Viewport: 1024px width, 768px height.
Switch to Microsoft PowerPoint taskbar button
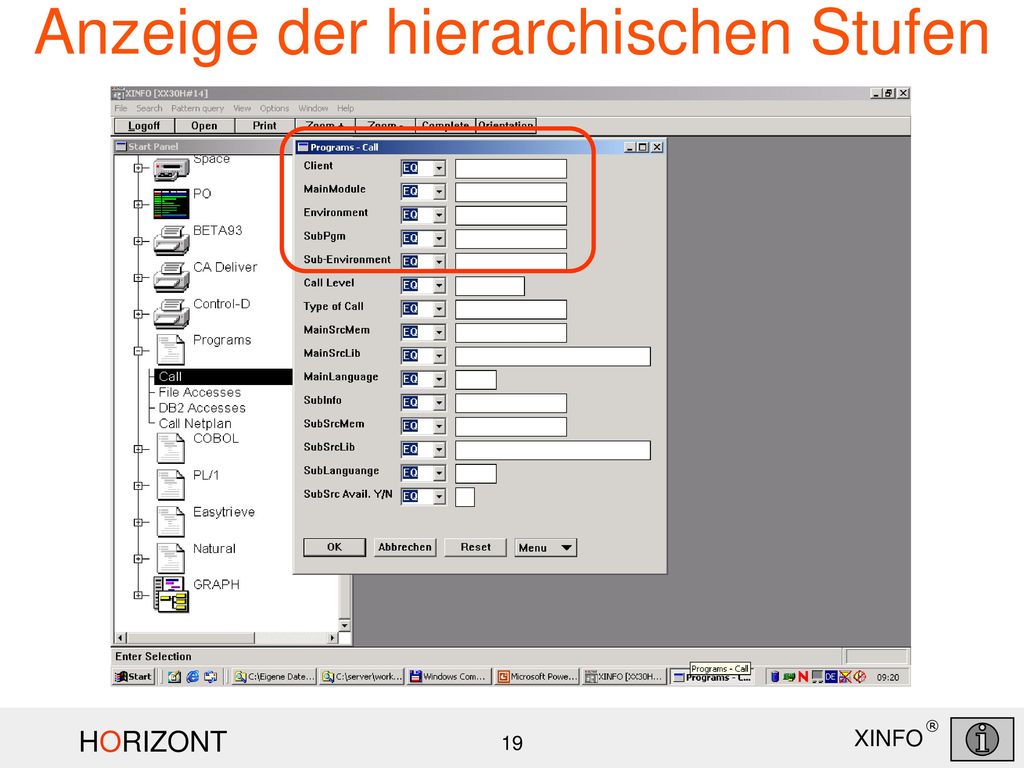(537, 677)
